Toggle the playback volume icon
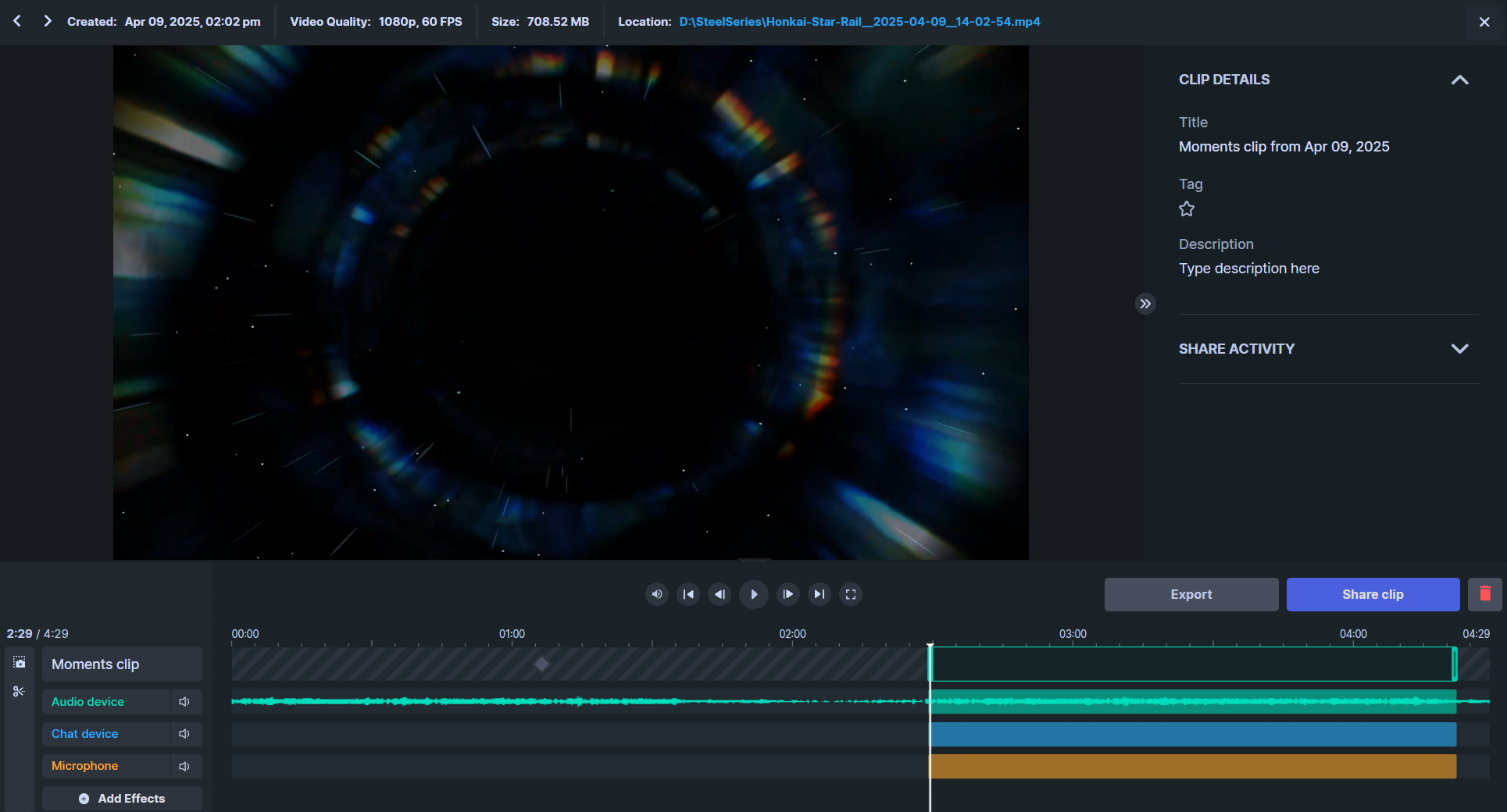 point(657,594)
